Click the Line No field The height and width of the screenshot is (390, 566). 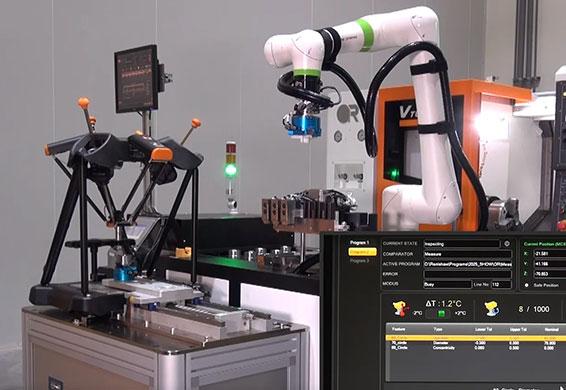click(x=501, y=285)
